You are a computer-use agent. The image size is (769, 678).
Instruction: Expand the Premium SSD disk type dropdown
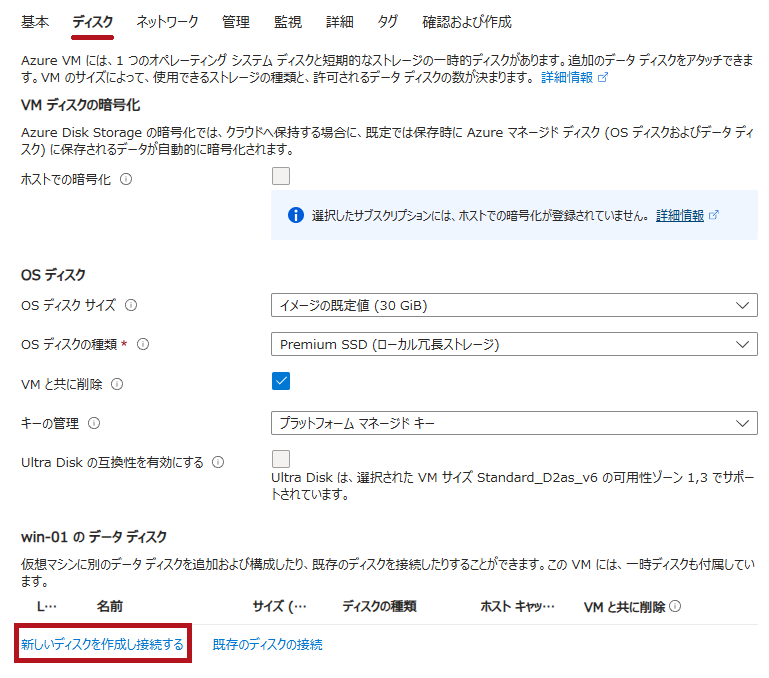[513, 344]
